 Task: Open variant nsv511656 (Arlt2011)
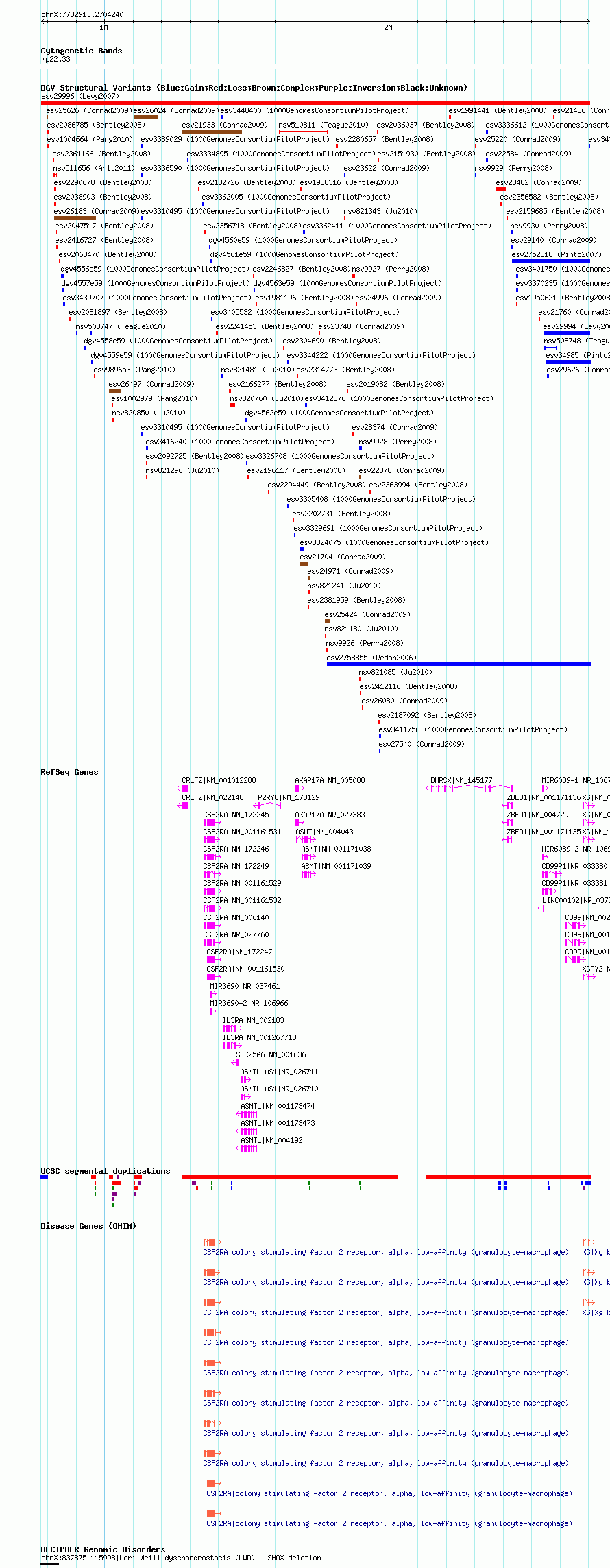coord(95,168)
